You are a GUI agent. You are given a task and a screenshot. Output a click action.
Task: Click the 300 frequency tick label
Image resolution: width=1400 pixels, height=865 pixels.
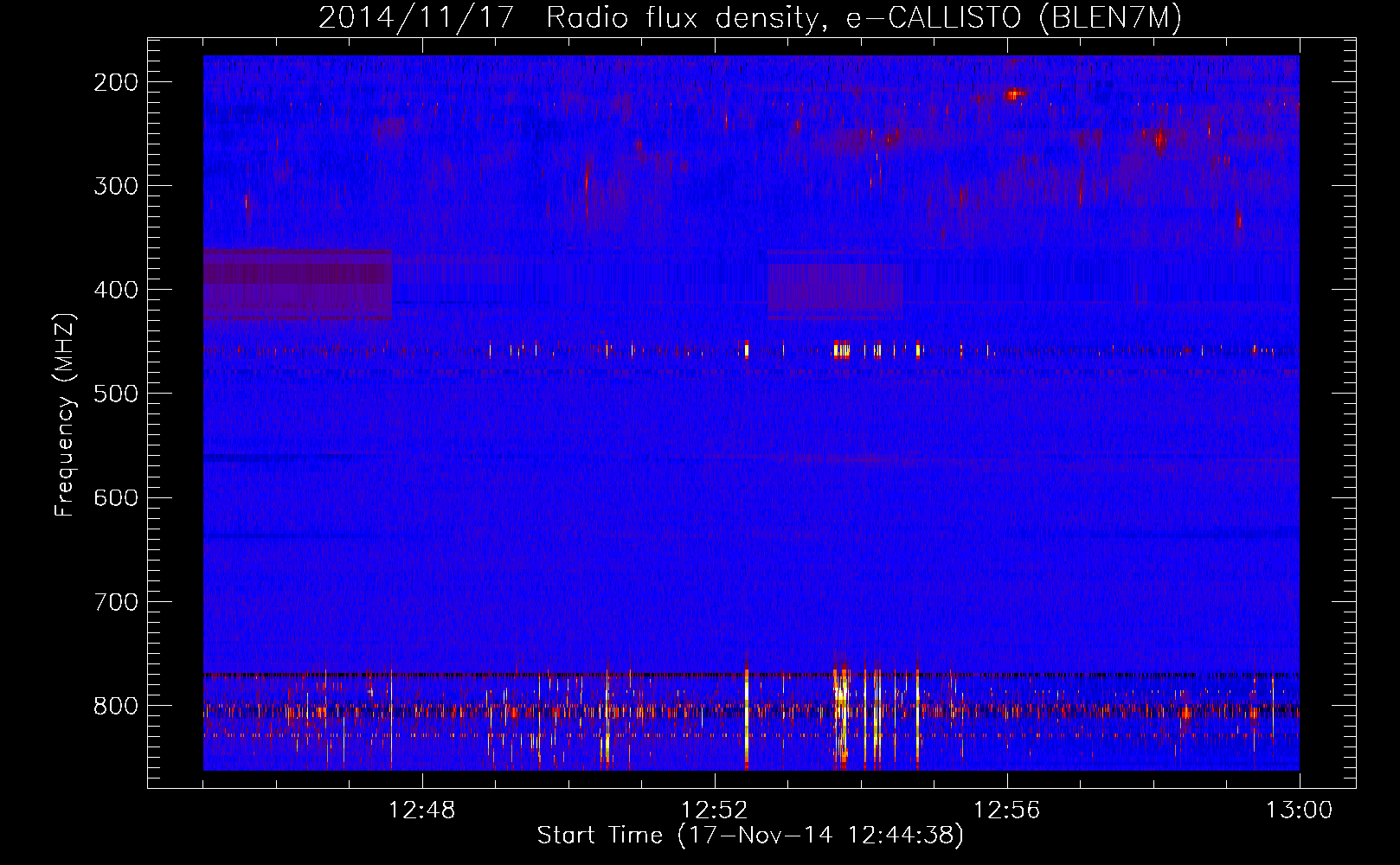coord(116,186)
